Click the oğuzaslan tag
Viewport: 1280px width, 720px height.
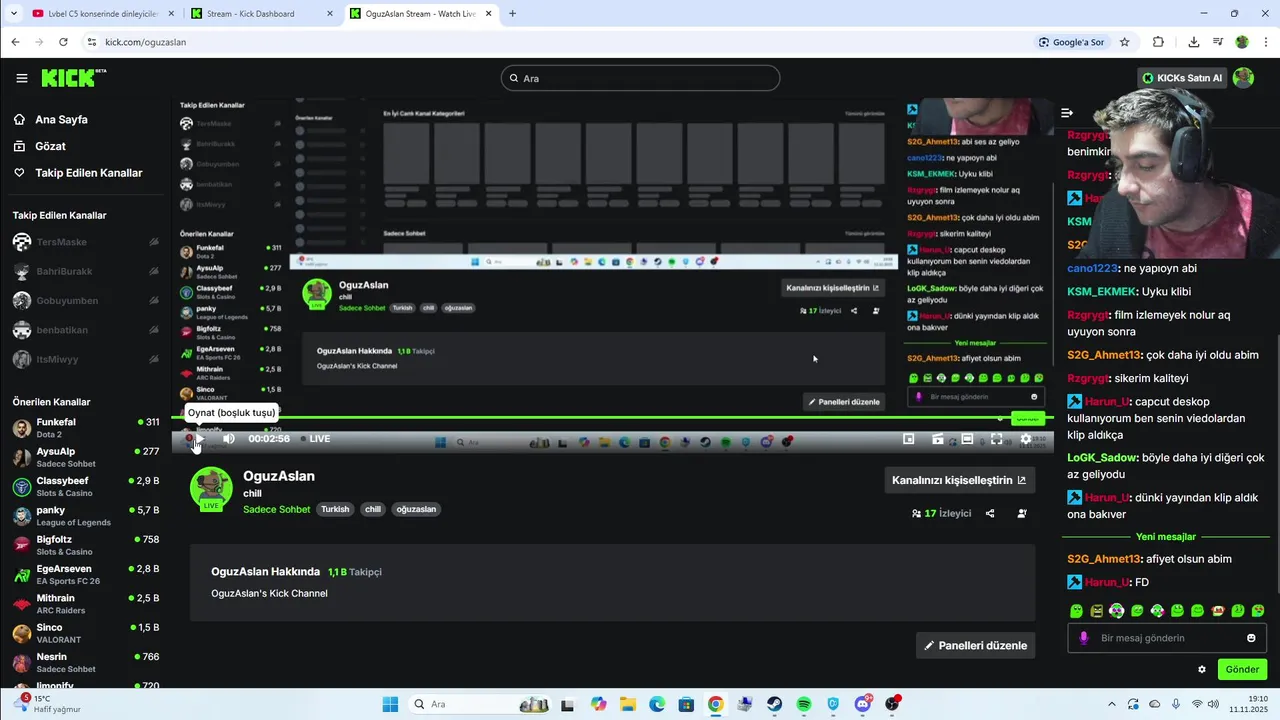[416, 509]
